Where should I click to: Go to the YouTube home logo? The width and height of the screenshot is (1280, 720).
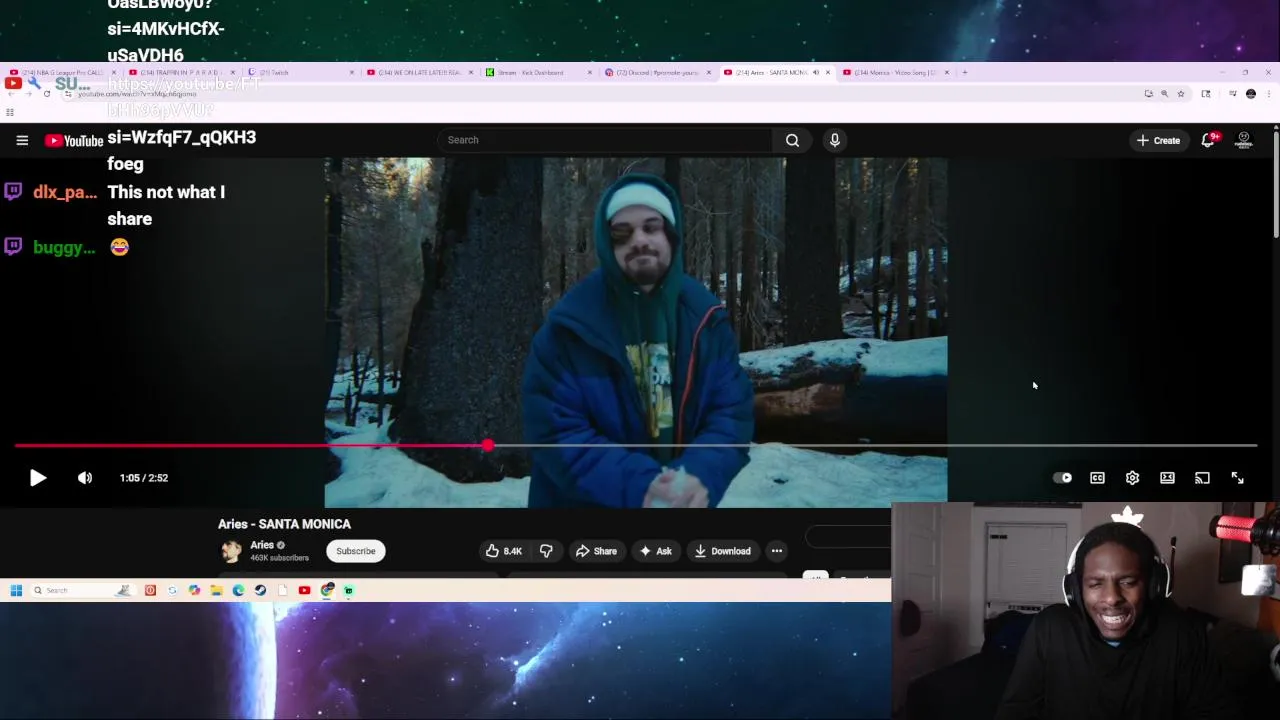[74, 141]
